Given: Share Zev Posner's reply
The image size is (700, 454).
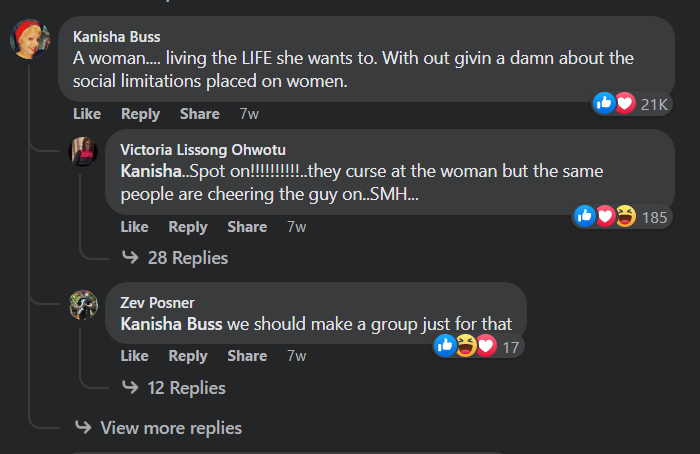Looking at the screenshot, I should click(x=247, y=356).
